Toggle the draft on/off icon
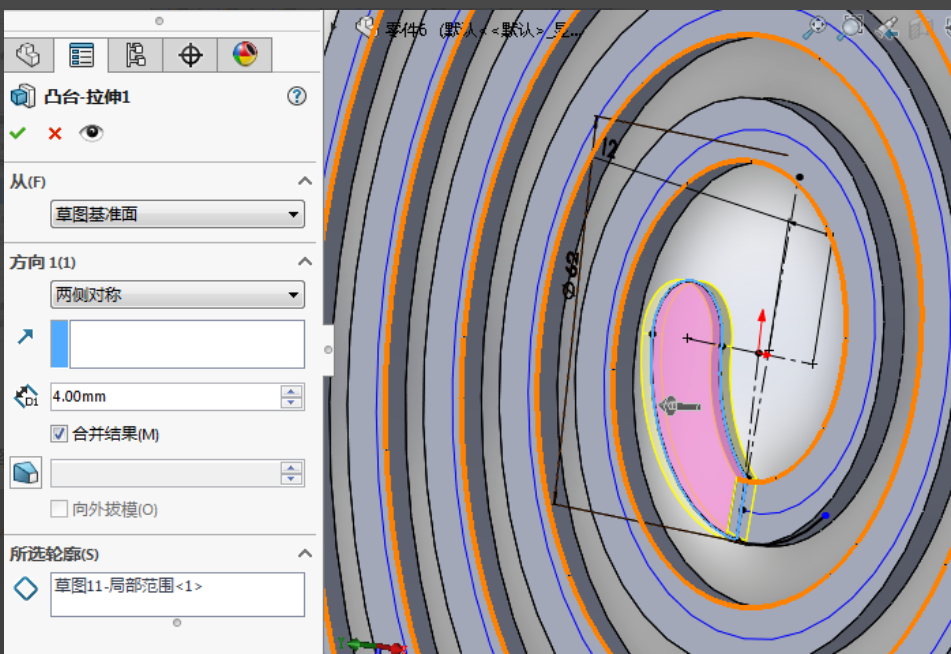This screenshot has height=654, width=951. click(25, 473)
